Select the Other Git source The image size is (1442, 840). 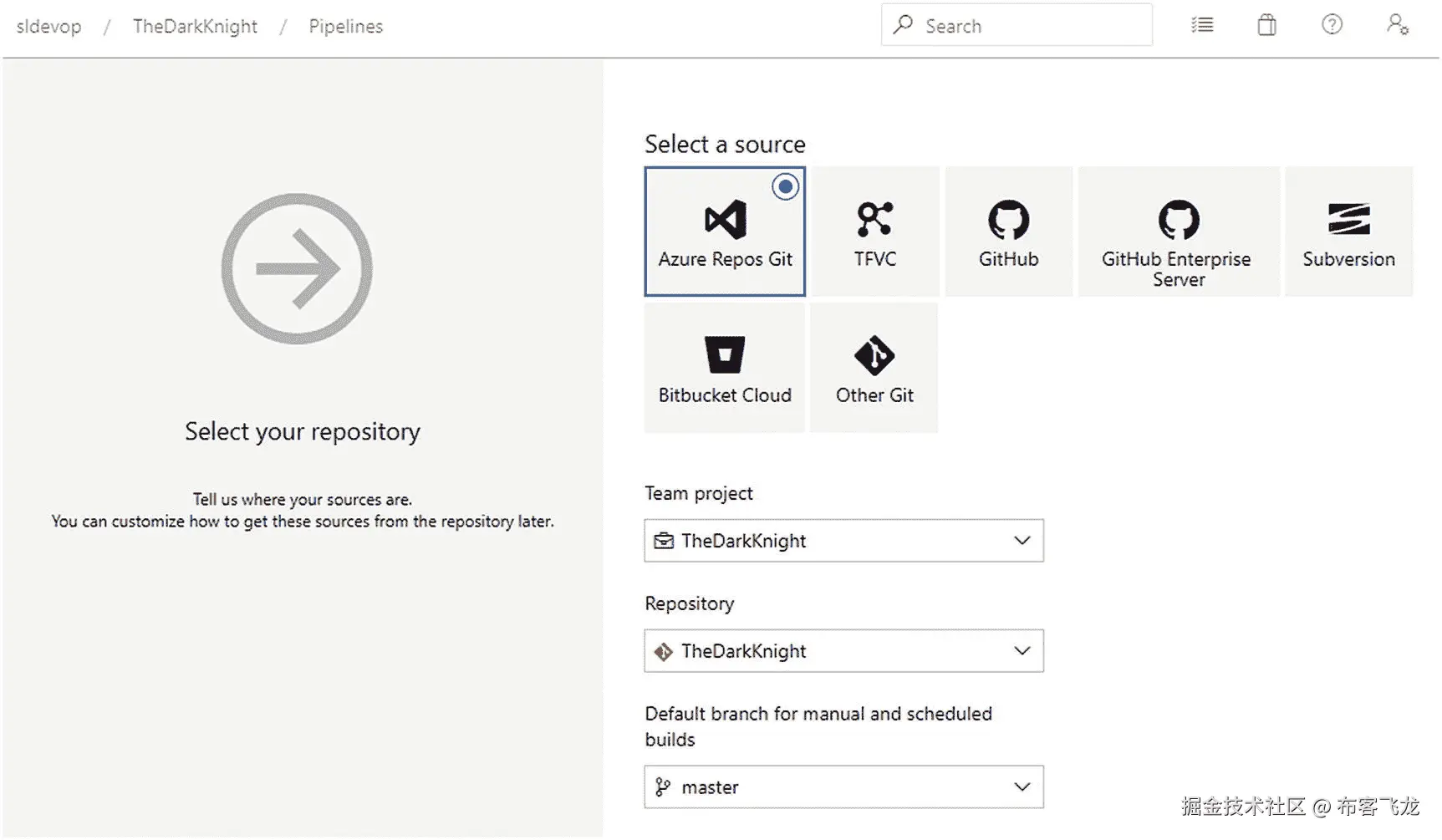click(x=874, y=355)
